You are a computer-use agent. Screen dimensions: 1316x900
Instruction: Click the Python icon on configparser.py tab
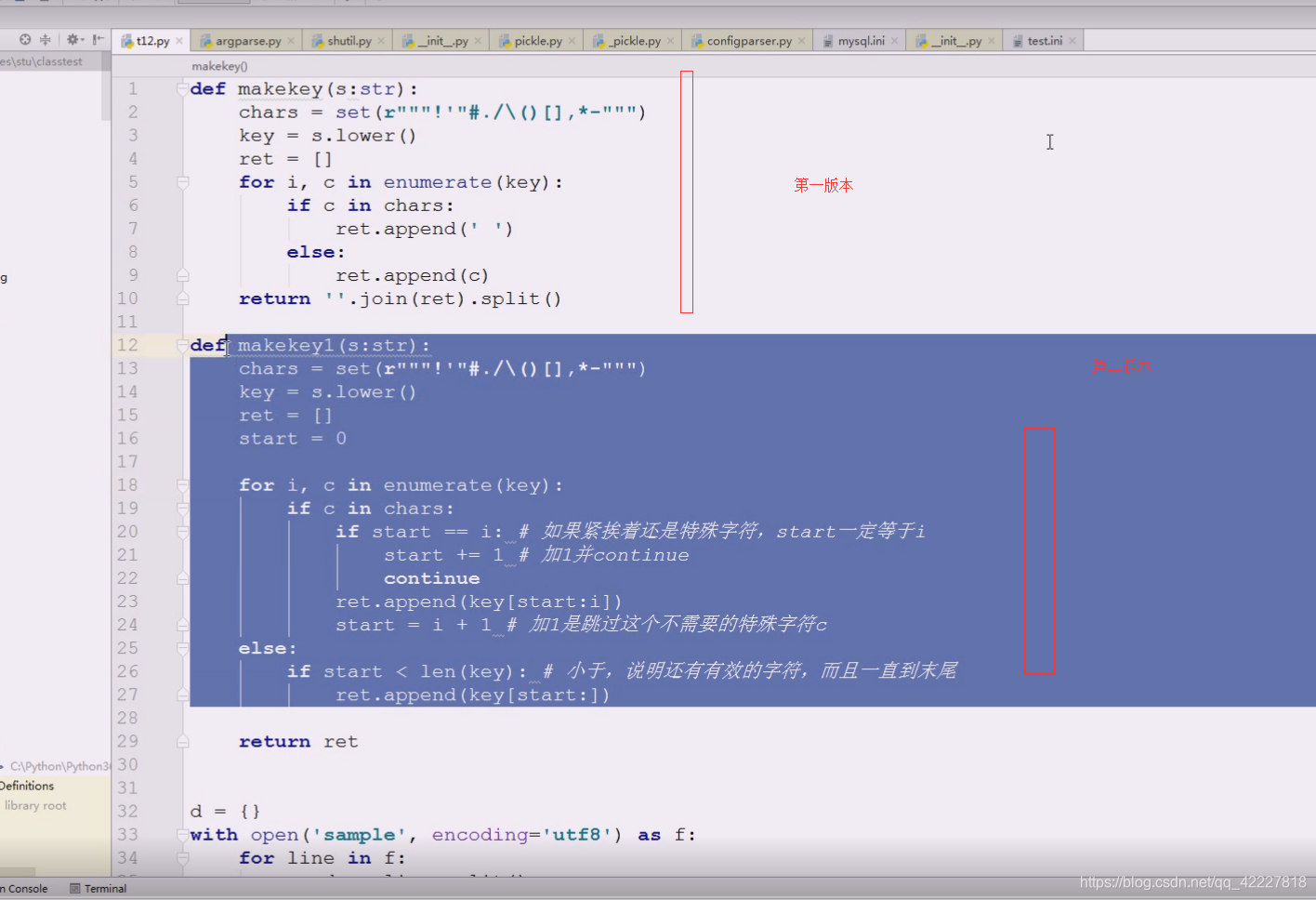point(697,41)
